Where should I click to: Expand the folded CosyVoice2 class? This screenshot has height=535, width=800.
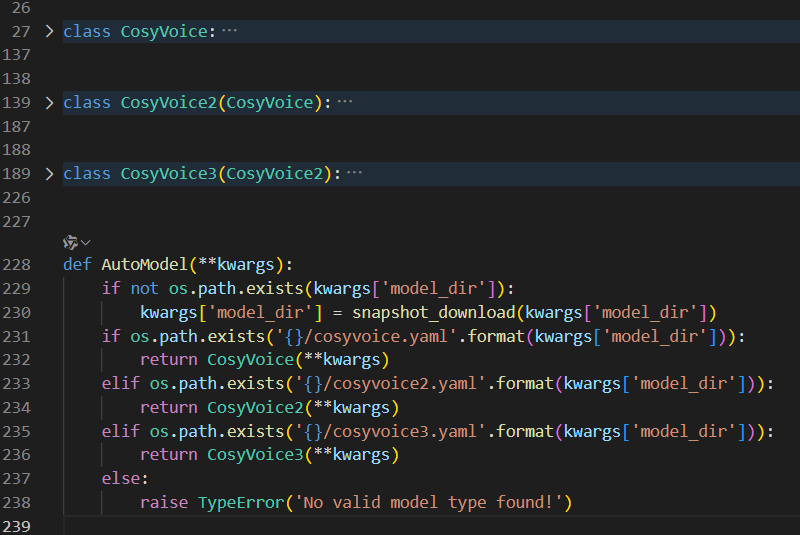[x=50, y=102]
